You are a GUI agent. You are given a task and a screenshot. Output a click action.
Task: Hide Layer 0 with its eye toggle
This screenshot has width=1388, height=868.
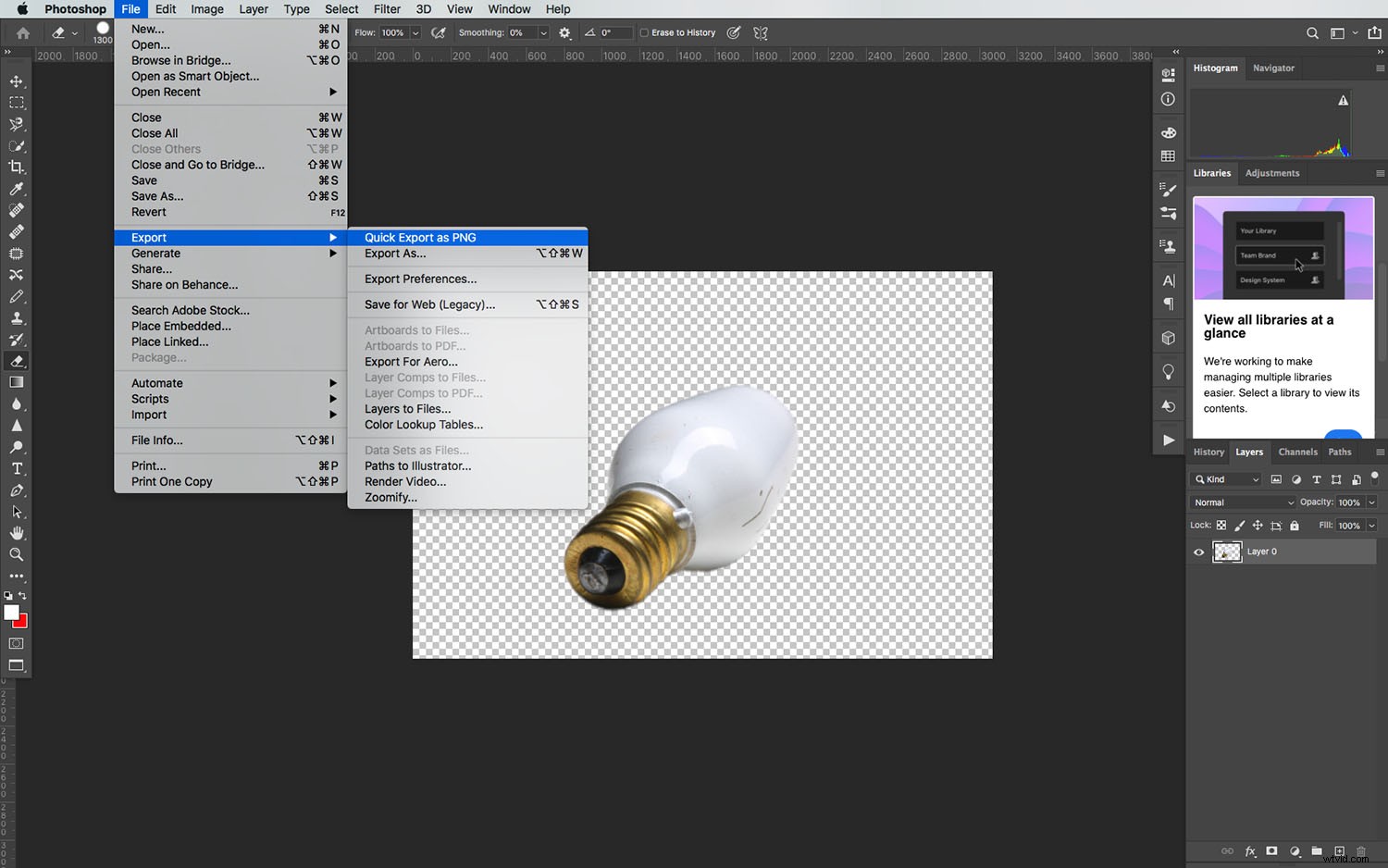click(1198, 552)
